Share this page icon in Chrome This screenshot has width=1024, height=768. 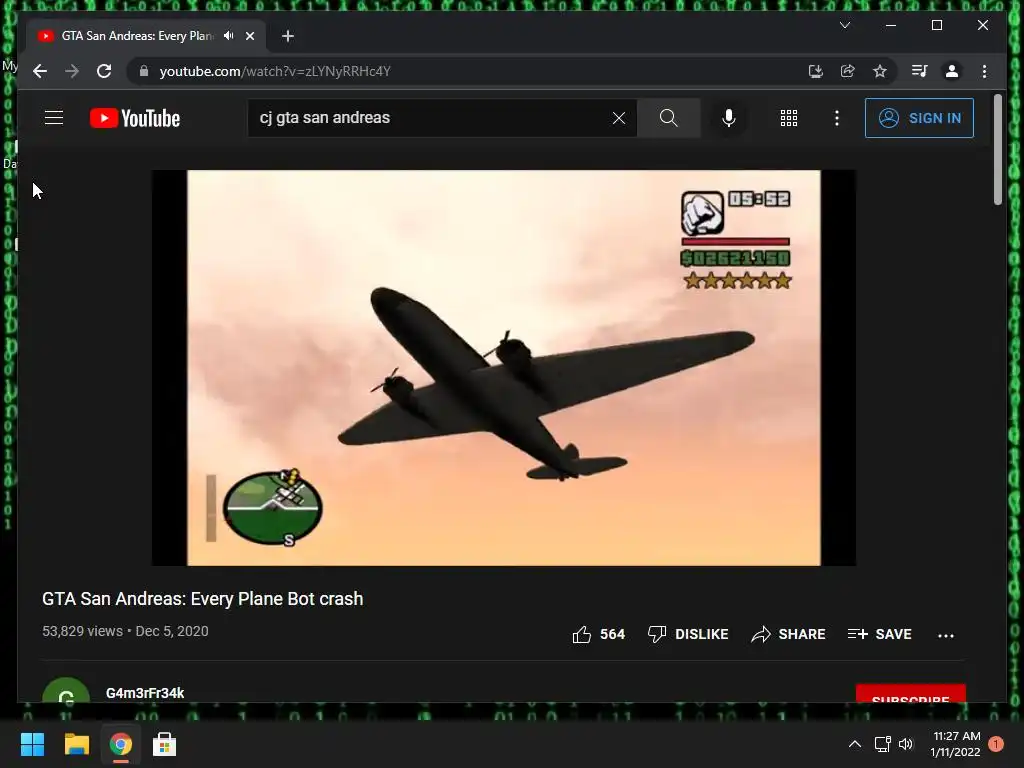pyautogui.click(x=848, y=71)
